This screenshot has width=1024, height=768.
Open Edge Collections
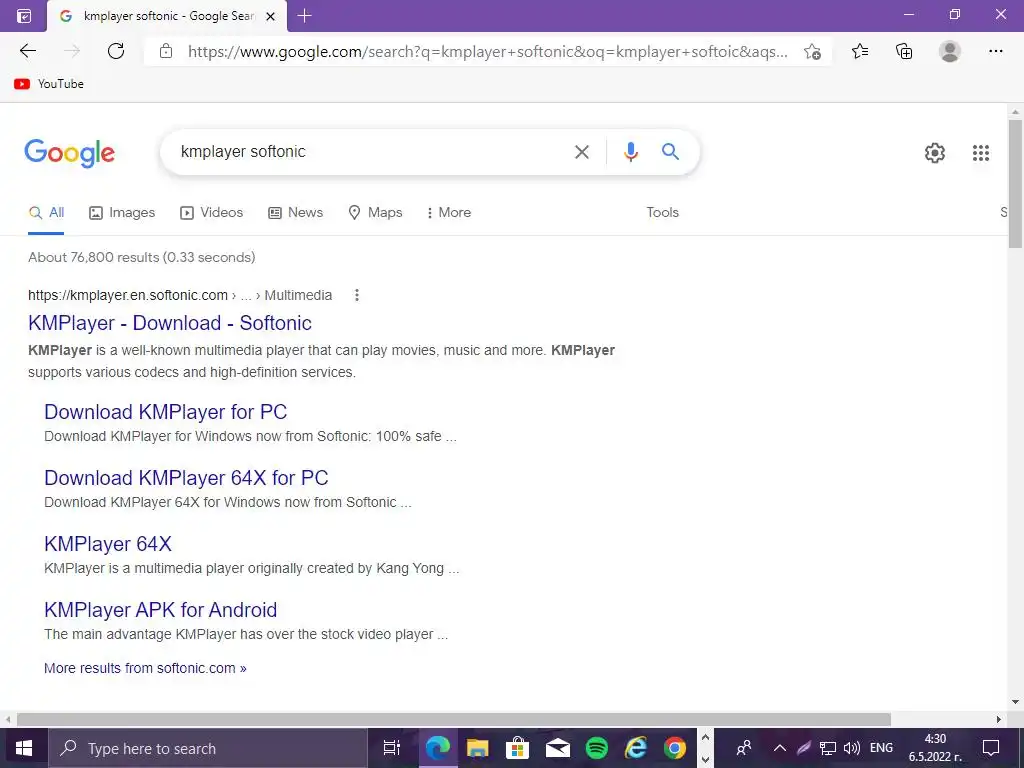tap(904, 51)
